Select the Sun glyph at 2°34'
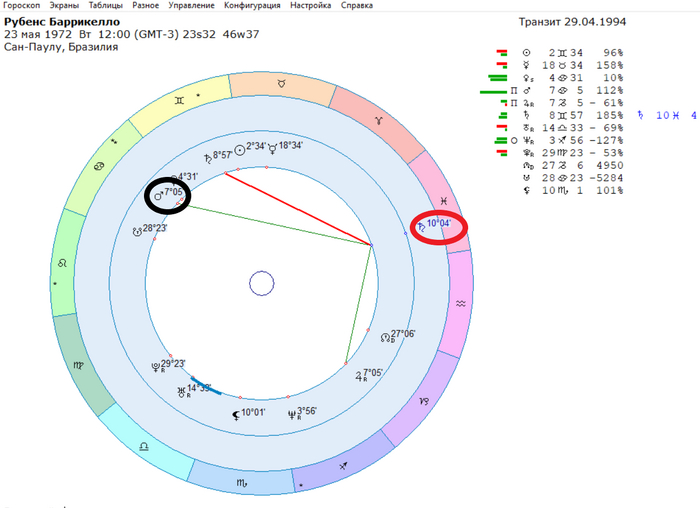The image size is (700, 508). click(240, 150)
